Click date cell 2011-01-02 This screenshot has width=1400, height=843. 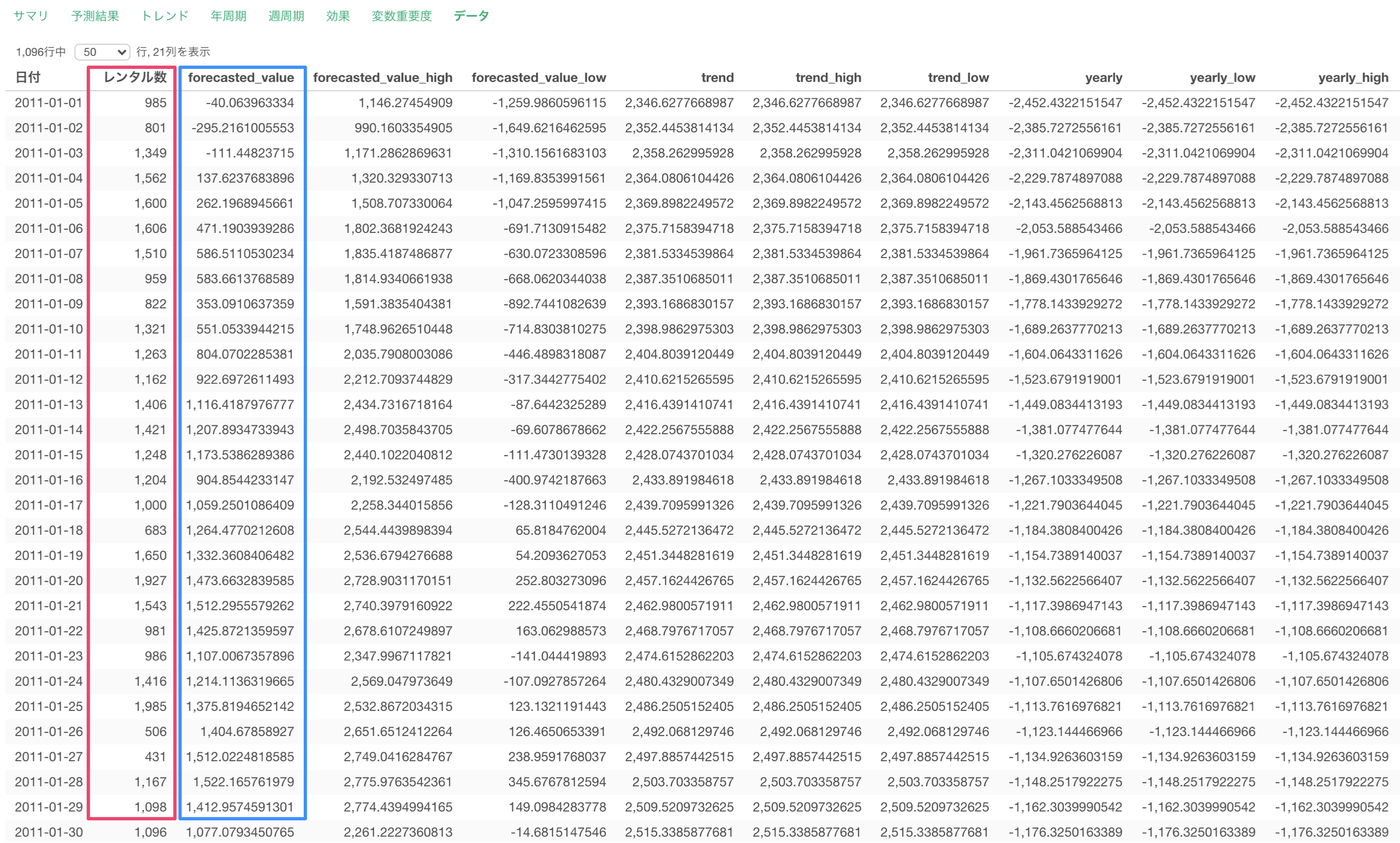coord(49,128)
